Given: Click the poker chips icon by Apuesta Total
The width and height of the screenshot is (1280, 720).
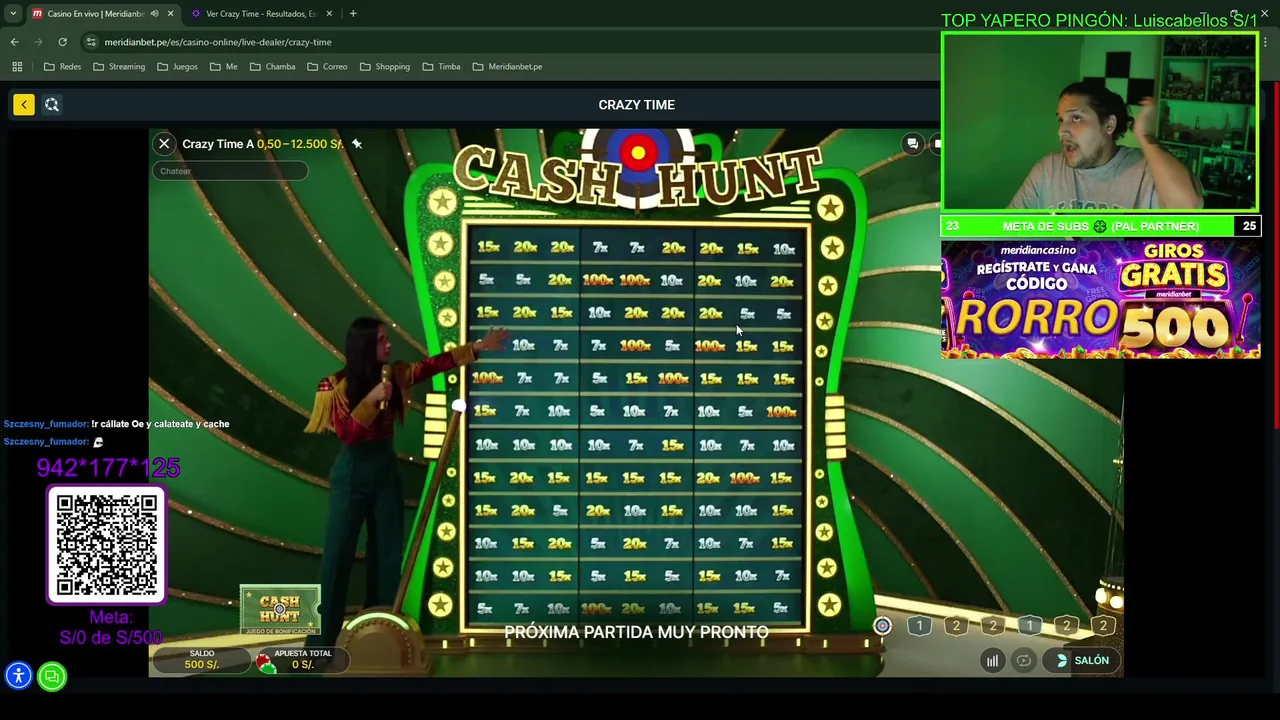Looking at the screenshot, I should 265,661.
